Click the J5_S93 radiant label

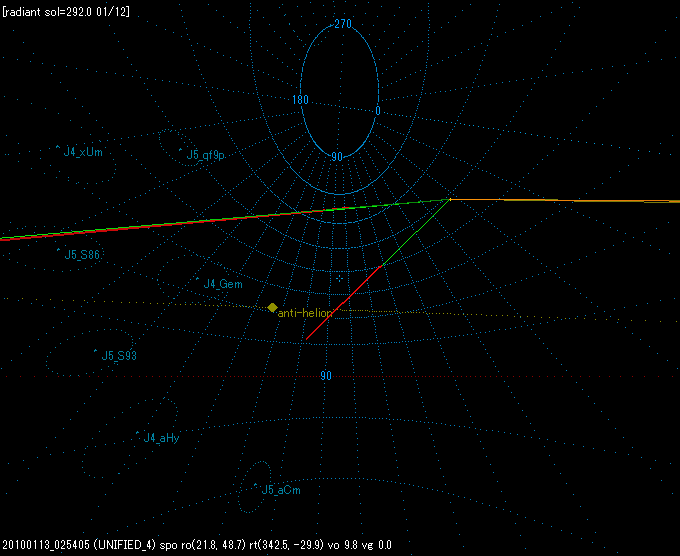tap(119, 356)
